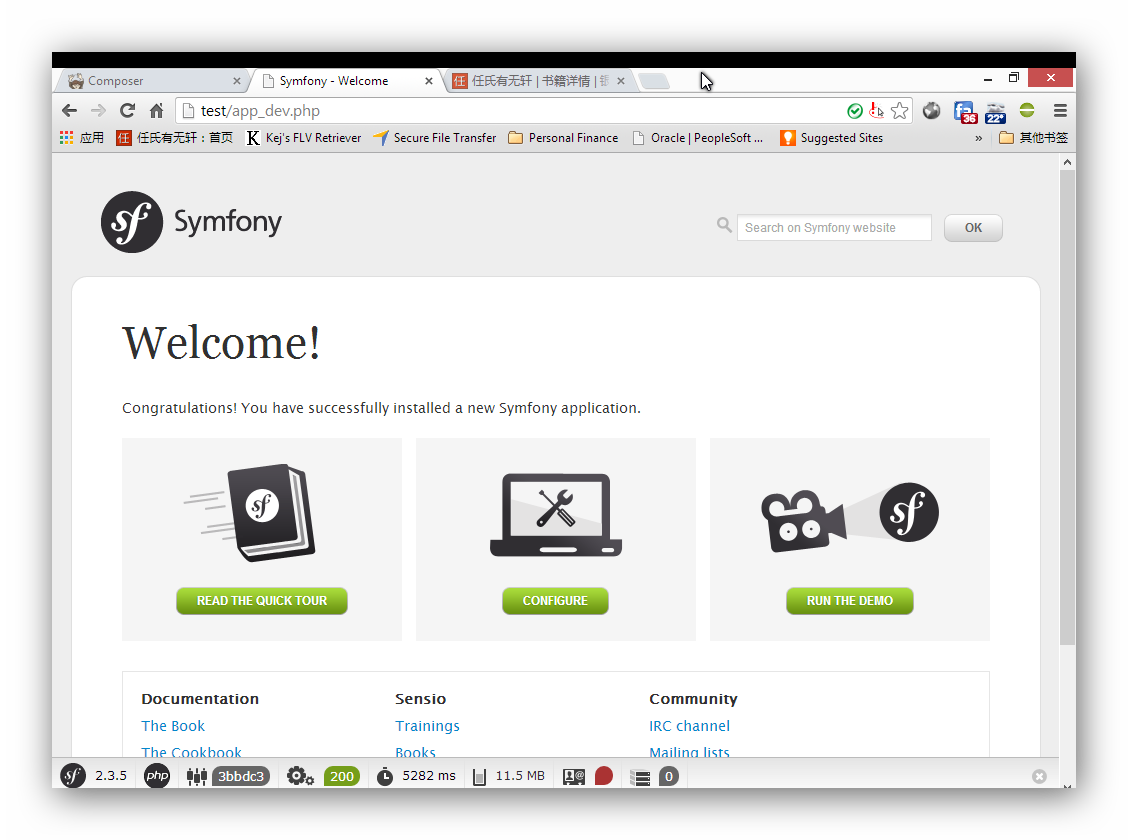The image size is (1128, 840).
Task: Open the 任氏有无轩：首页 bookmark
Action: [x=174, y=137]
